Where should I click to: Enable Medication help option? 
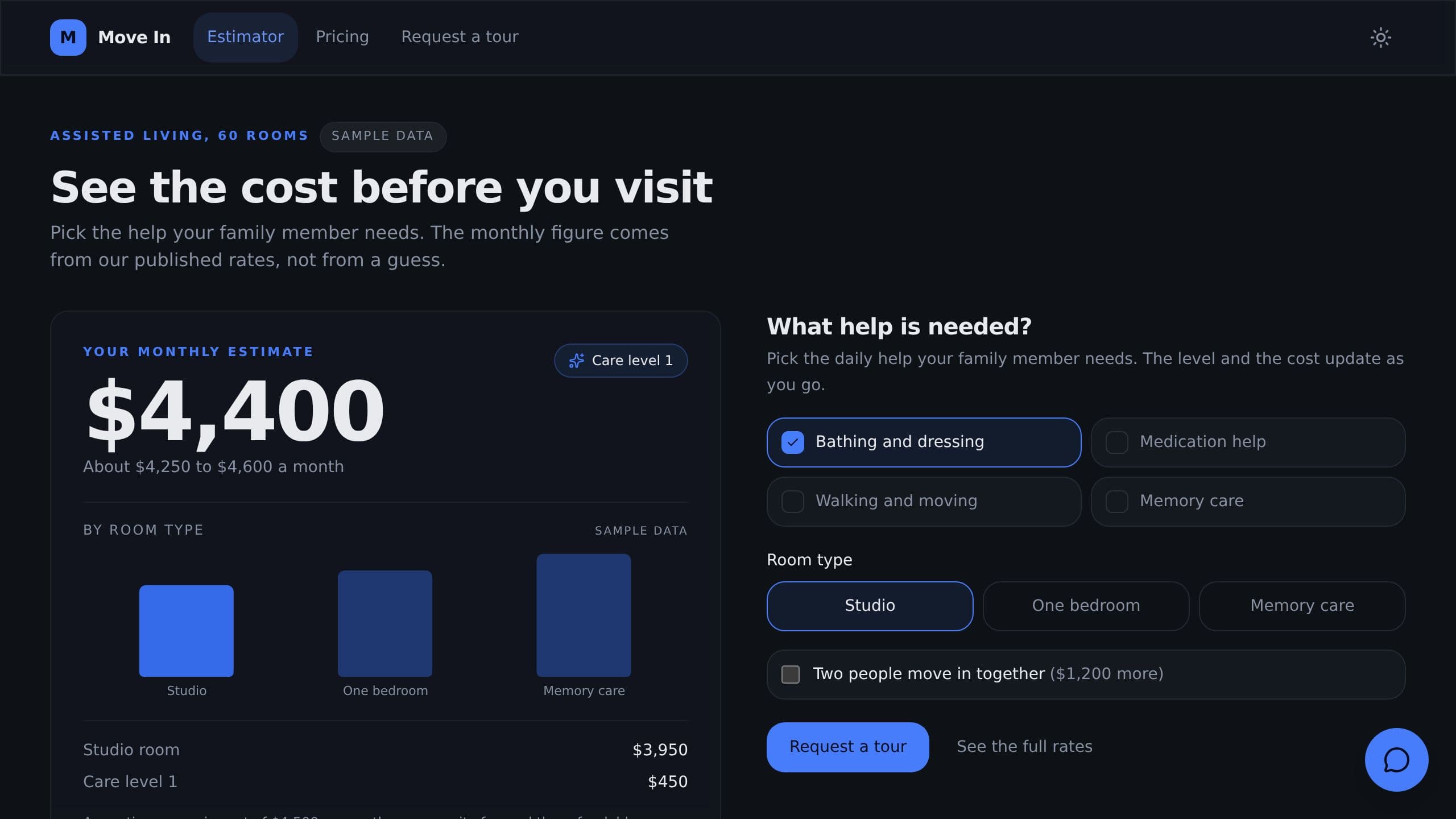(1248, 442)
